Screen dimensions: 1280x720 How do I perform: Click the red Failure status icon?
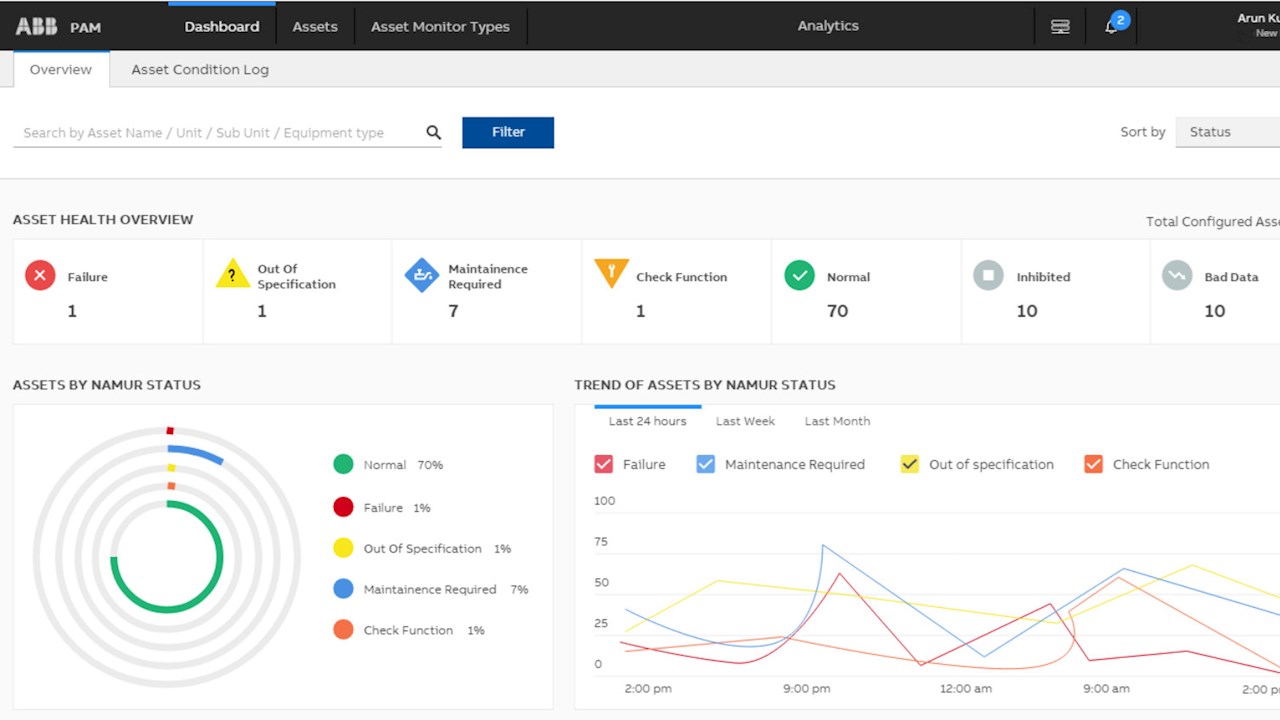40,275
